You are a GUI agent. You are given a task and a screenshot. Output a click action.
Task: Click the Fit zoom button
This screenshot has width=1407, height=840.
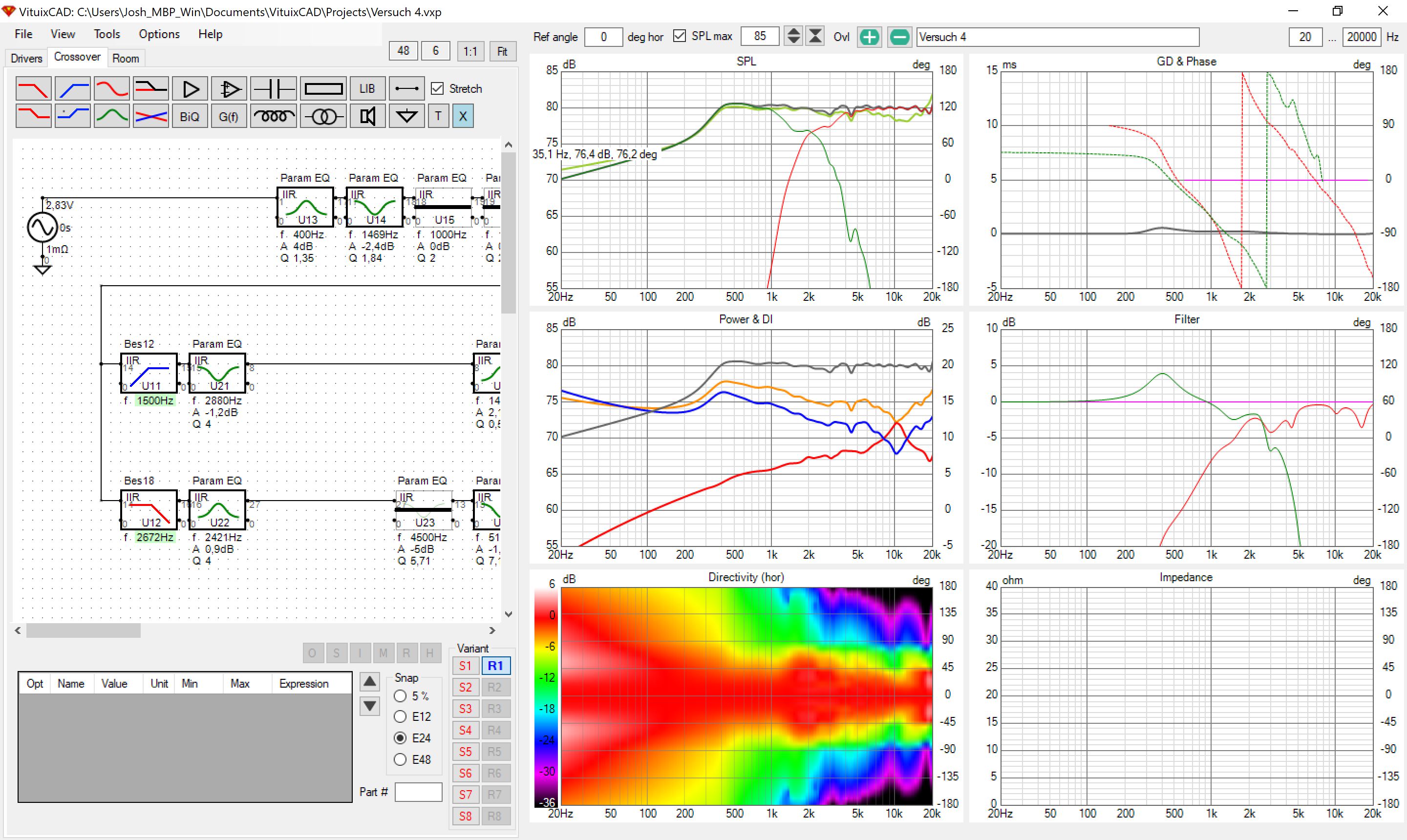click(x=502, y=51)
